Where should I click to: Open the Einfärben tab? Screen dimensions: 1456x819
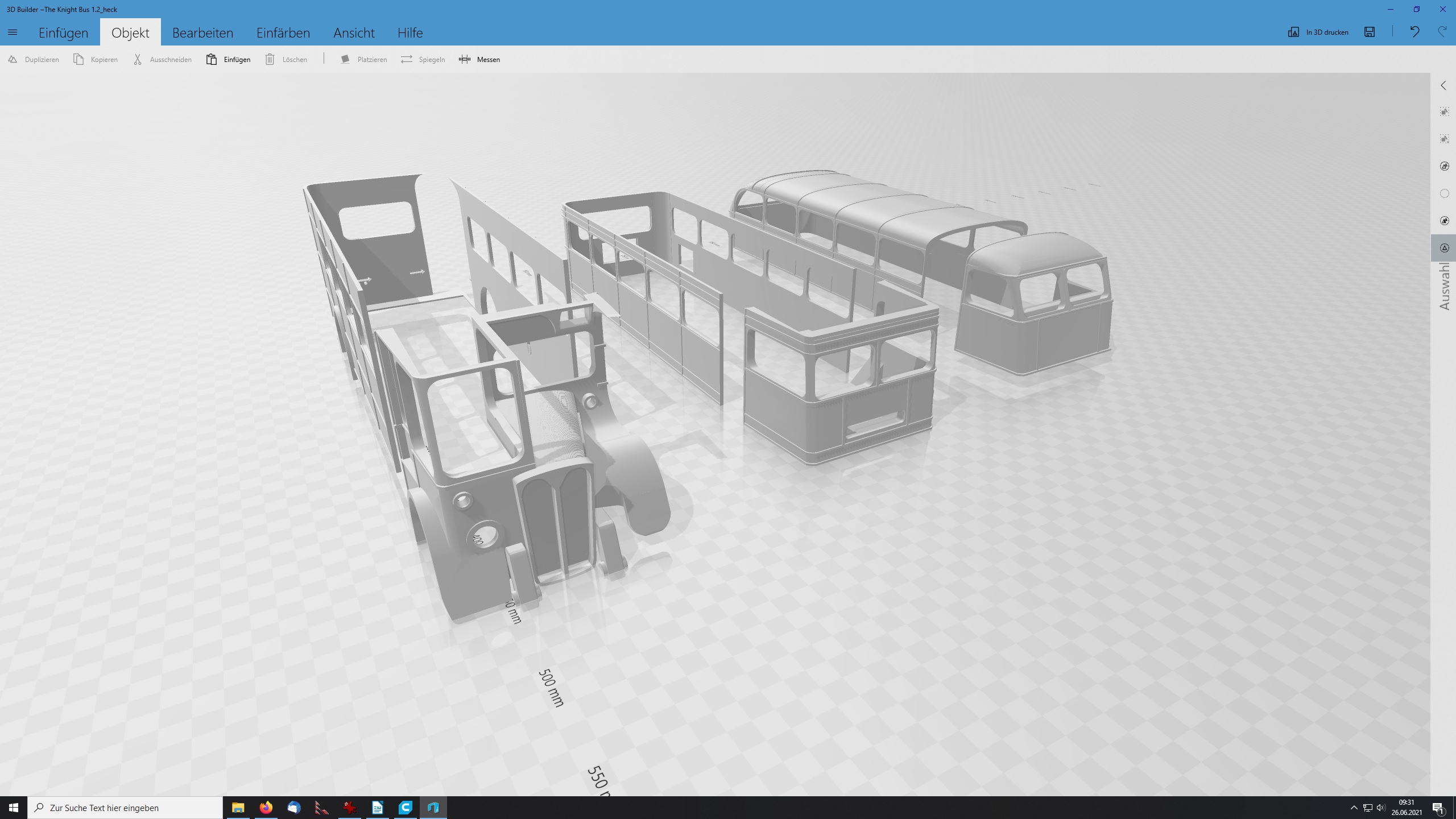pos(283,32)
